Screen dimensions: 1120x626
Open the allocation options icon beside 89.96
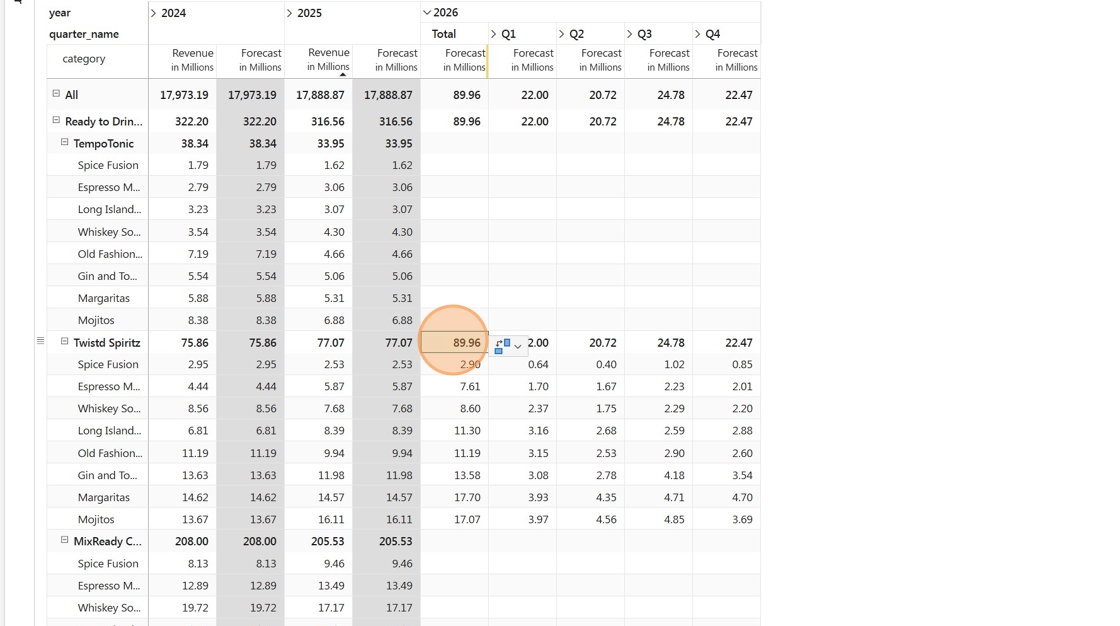503,346
